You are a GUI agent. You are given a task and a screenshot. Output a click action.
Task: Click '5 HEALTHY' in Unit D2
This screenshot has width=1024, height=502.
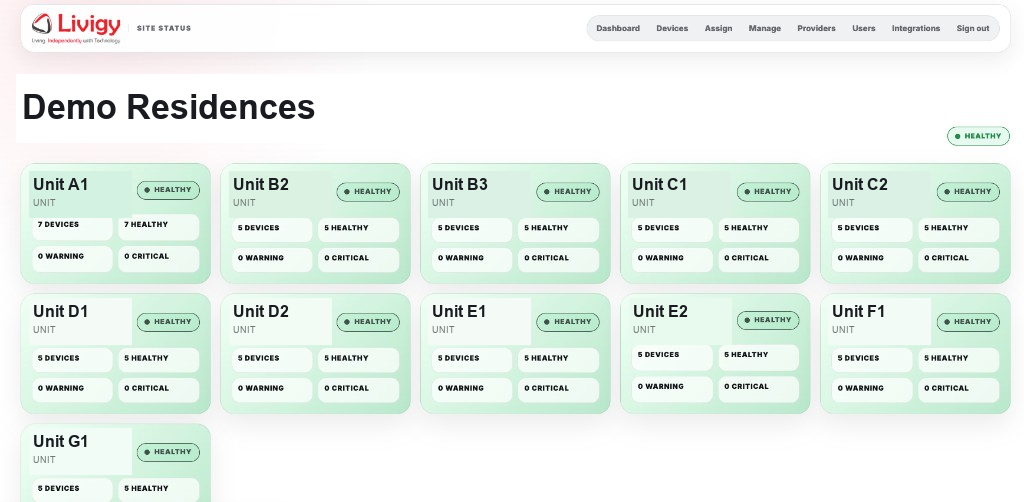[359, 360]
